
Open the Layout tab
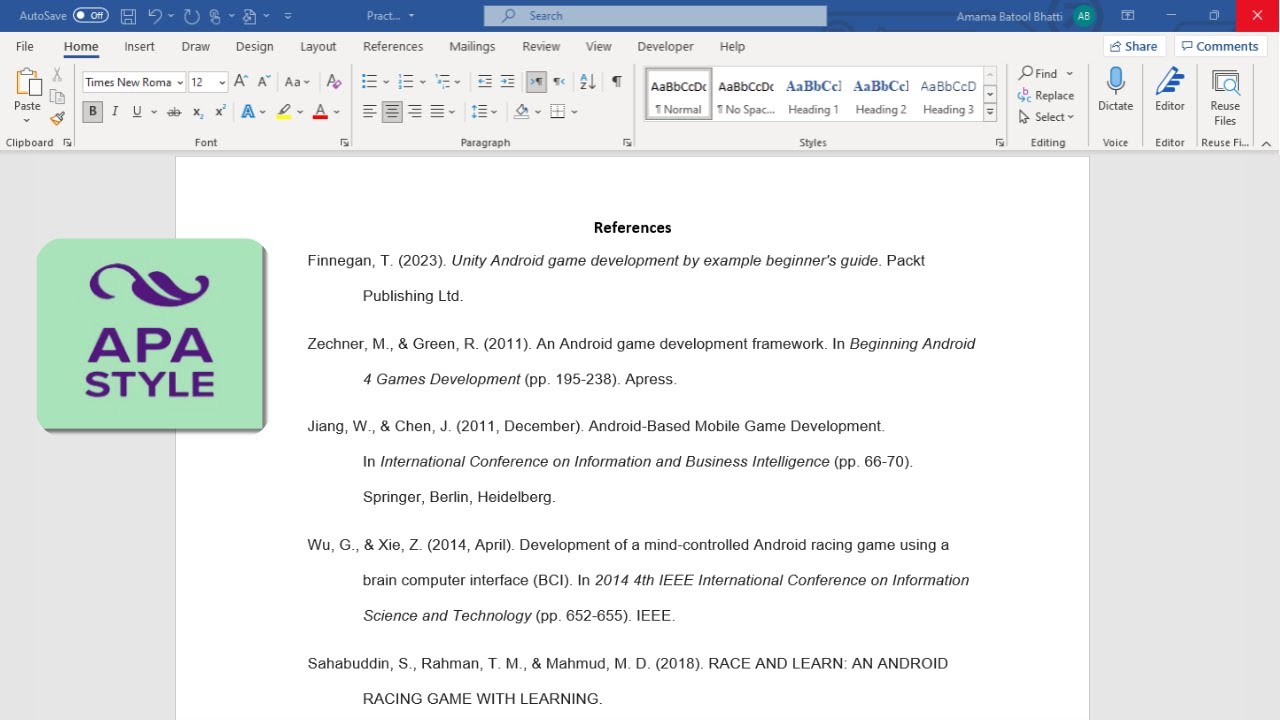pyautogui.click(x=318, y=46)
